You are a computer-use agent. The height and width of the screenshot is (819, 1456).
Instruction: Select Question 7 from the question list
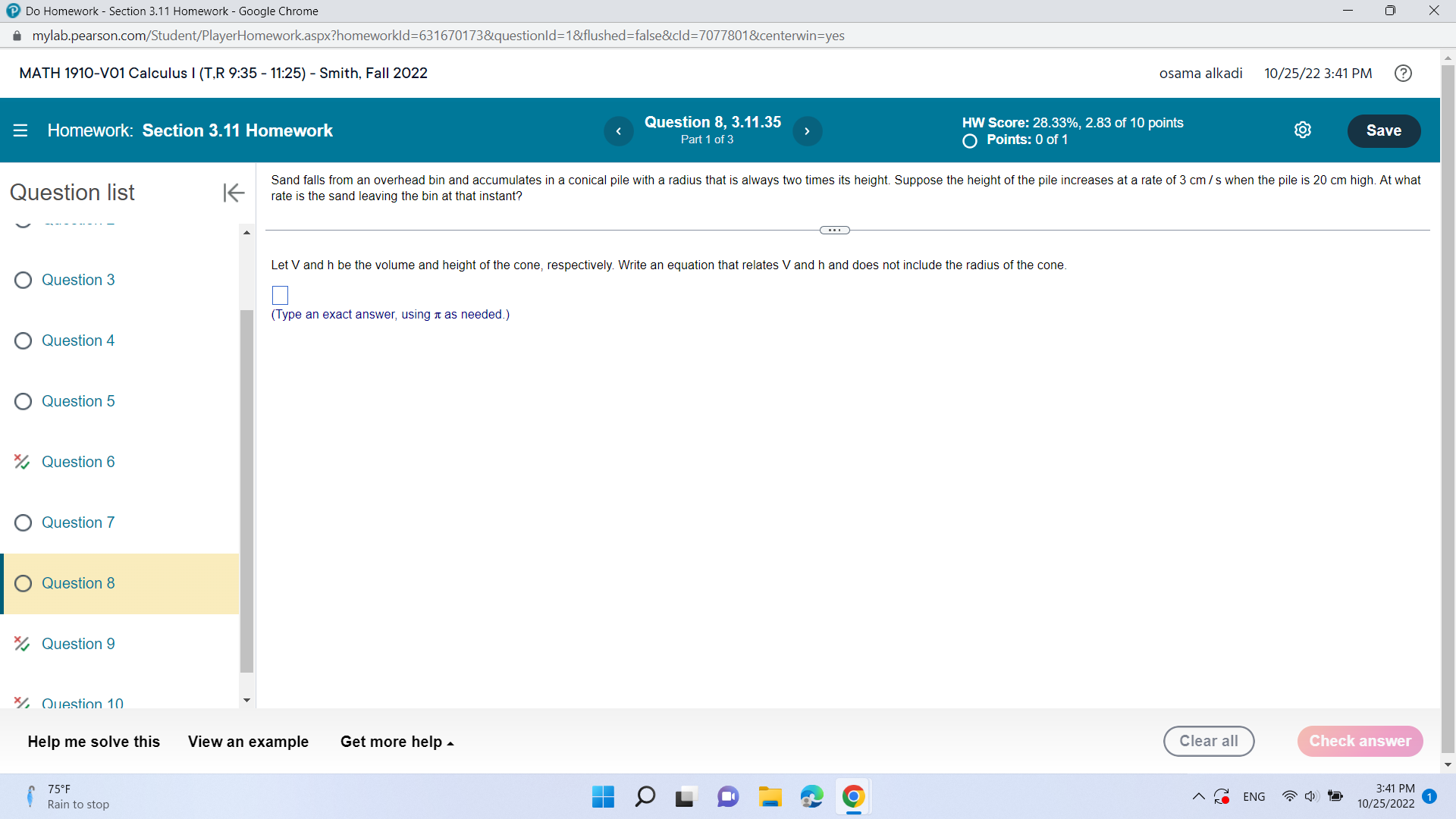pyautogui.click(x=78, y=522)
